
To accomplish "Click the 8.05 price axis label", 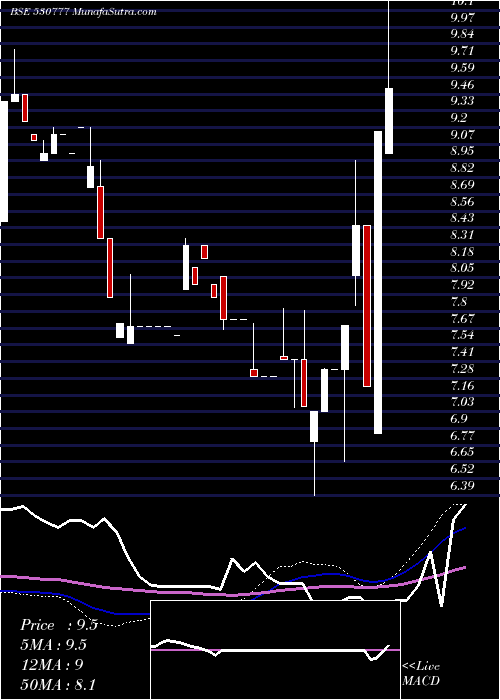I will 462,268.
